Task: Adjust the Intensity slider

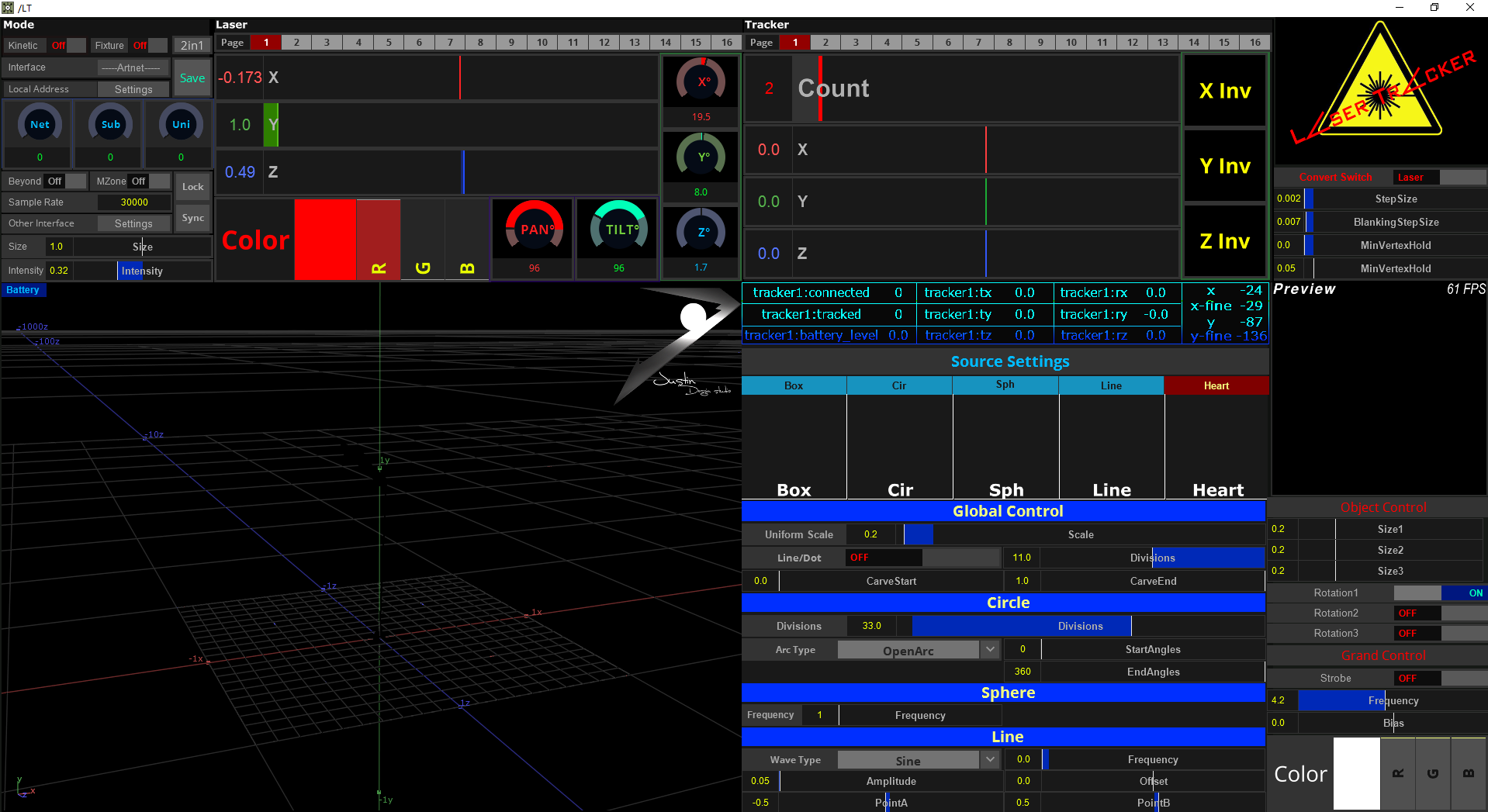Action: [142, 271]
